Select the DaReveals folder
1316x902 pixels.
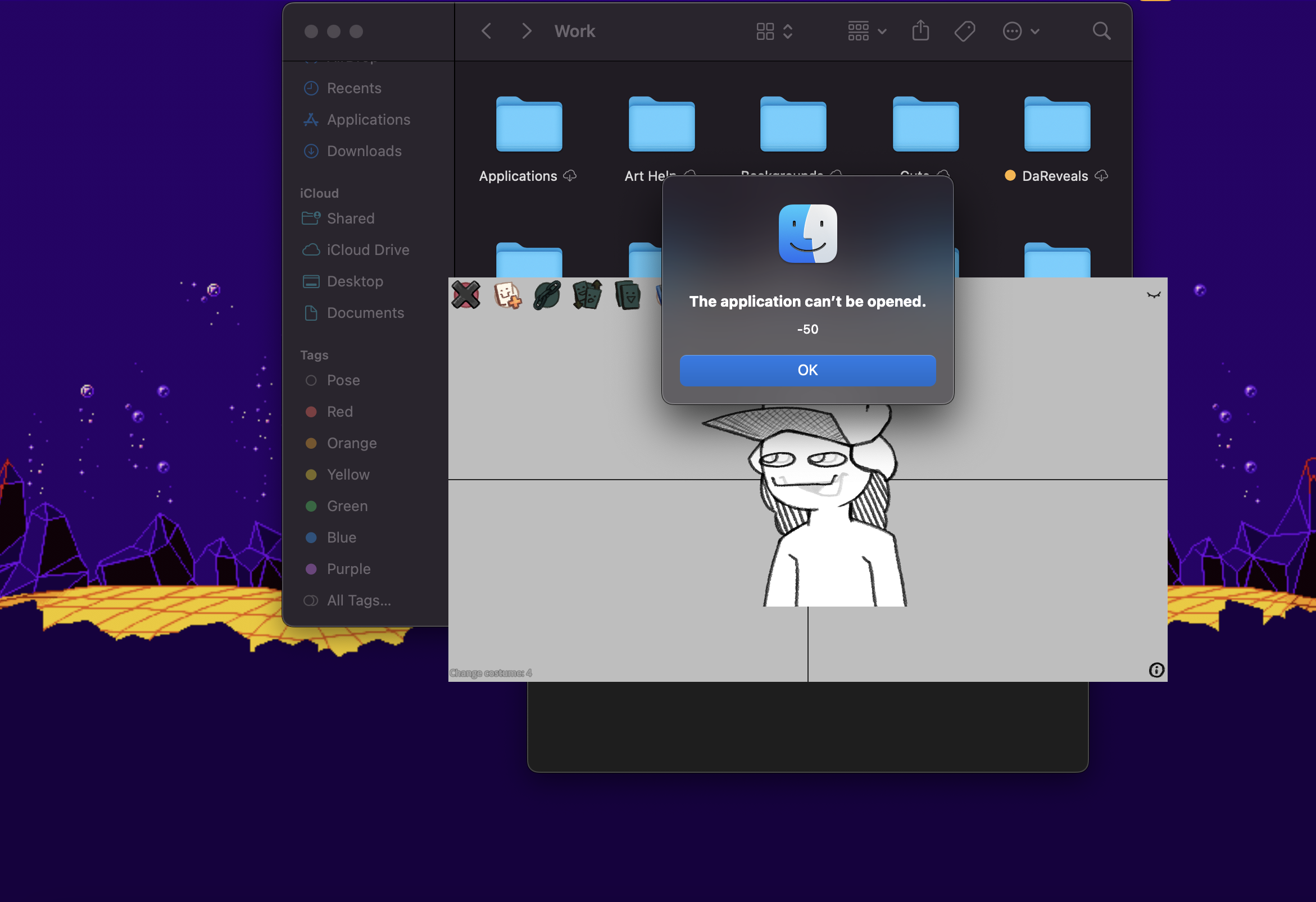coord(1056,124)
